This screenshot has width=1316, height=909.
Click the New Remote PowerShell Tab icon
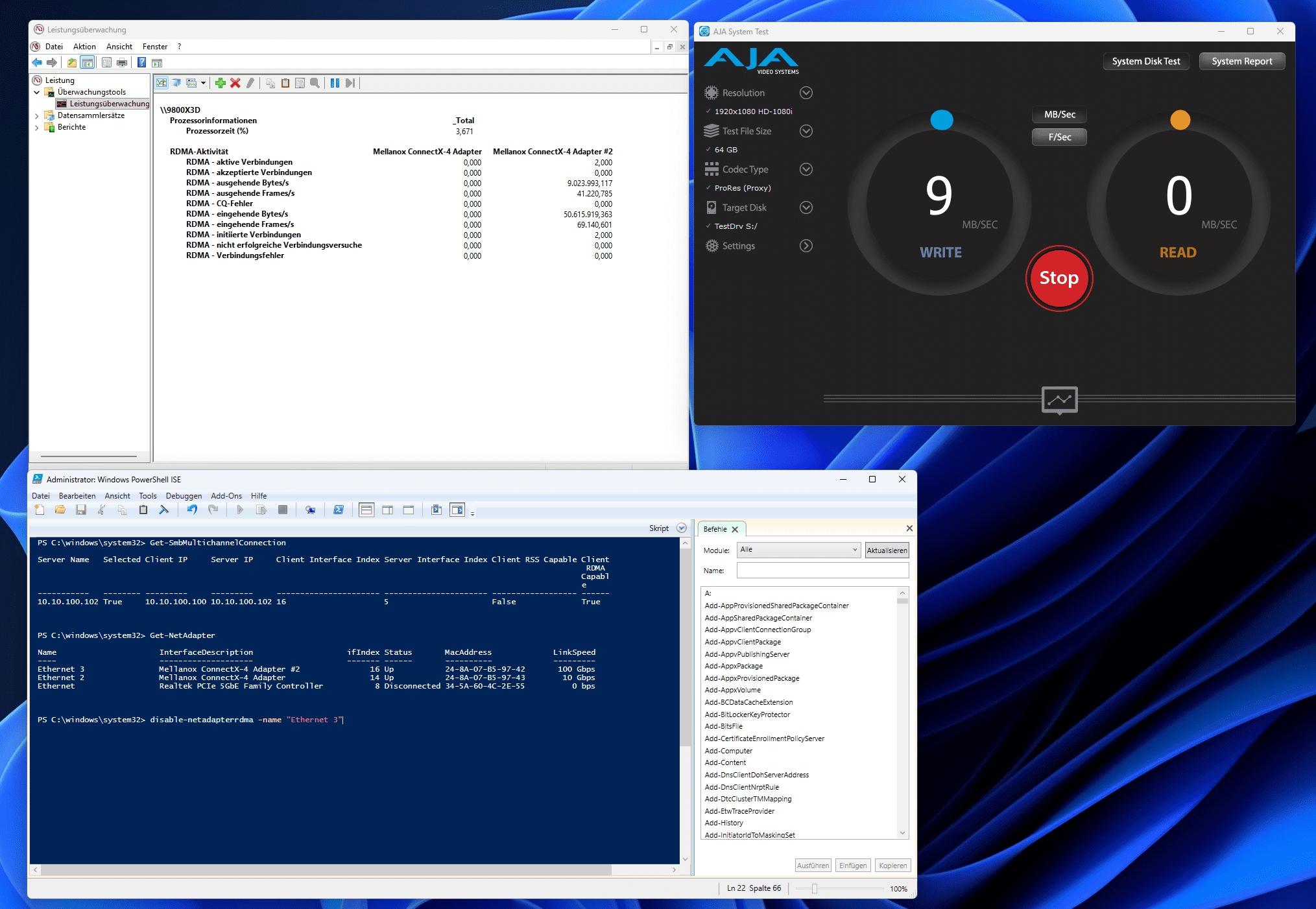tap(311, 510)
